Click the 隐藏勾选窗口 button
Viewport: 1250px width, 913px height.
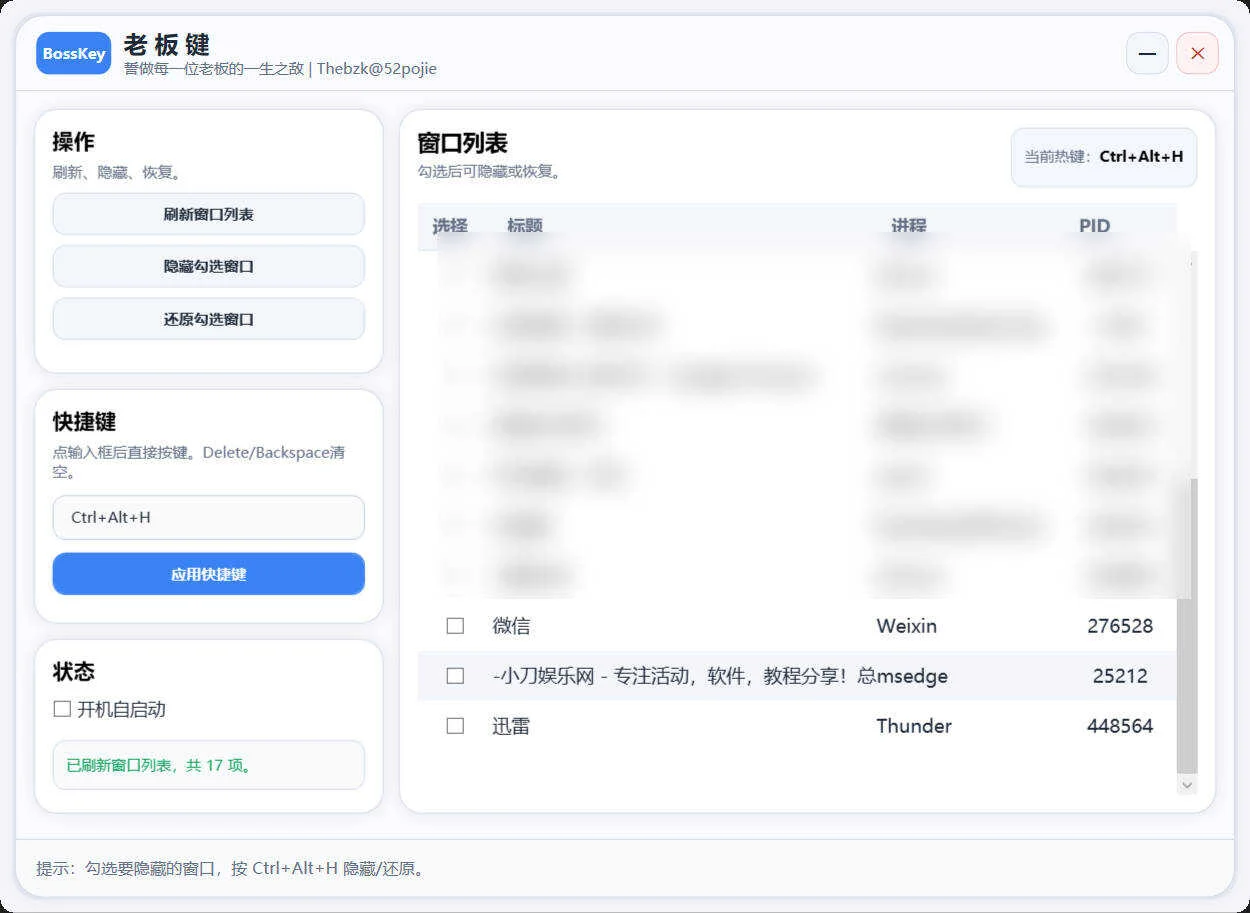coord(208,266)
